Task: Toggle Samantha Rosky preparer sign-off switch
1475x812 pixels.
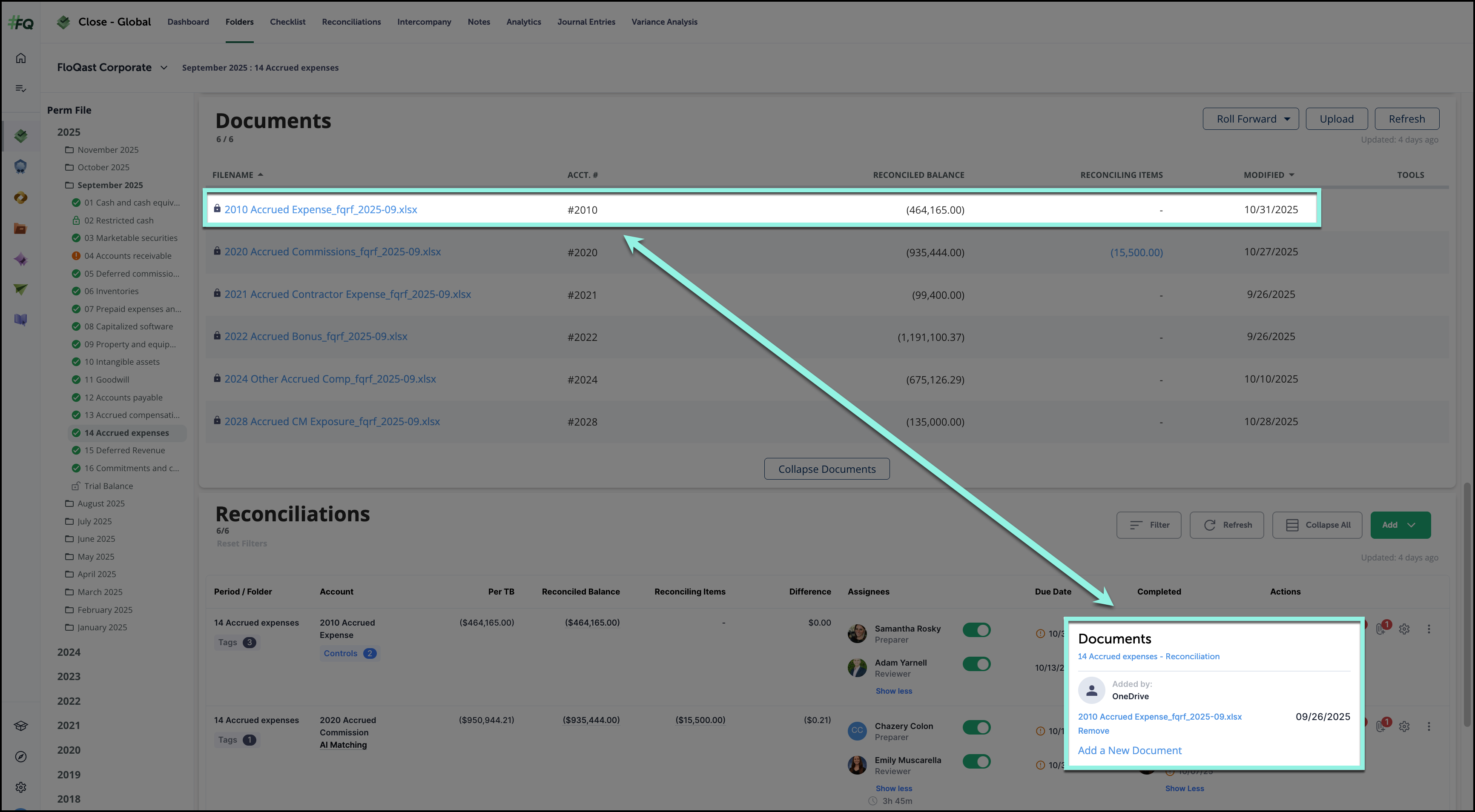Action: click(976, 630)
